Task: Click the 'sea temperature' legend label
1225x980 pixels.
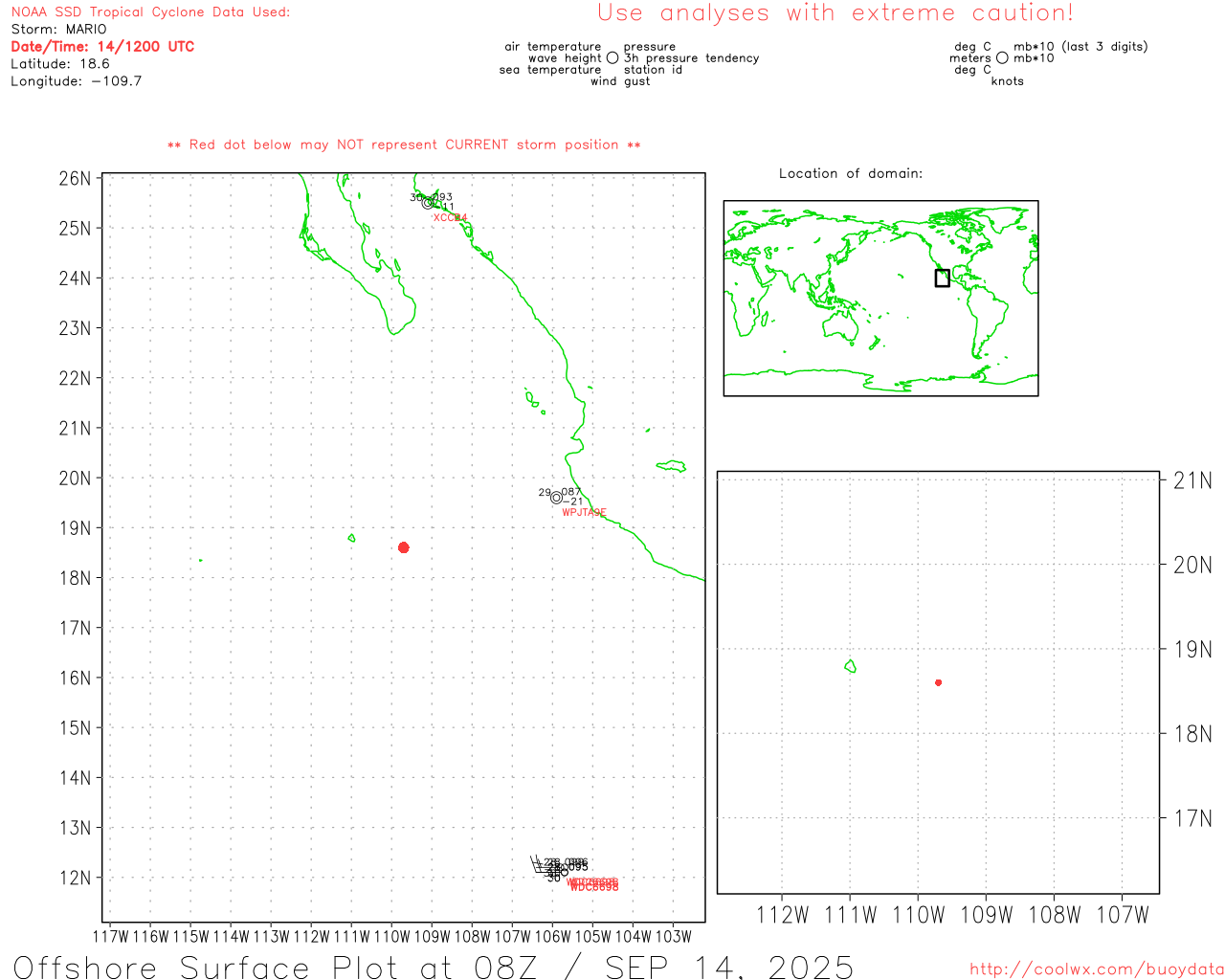Action: tap(550, 70)
